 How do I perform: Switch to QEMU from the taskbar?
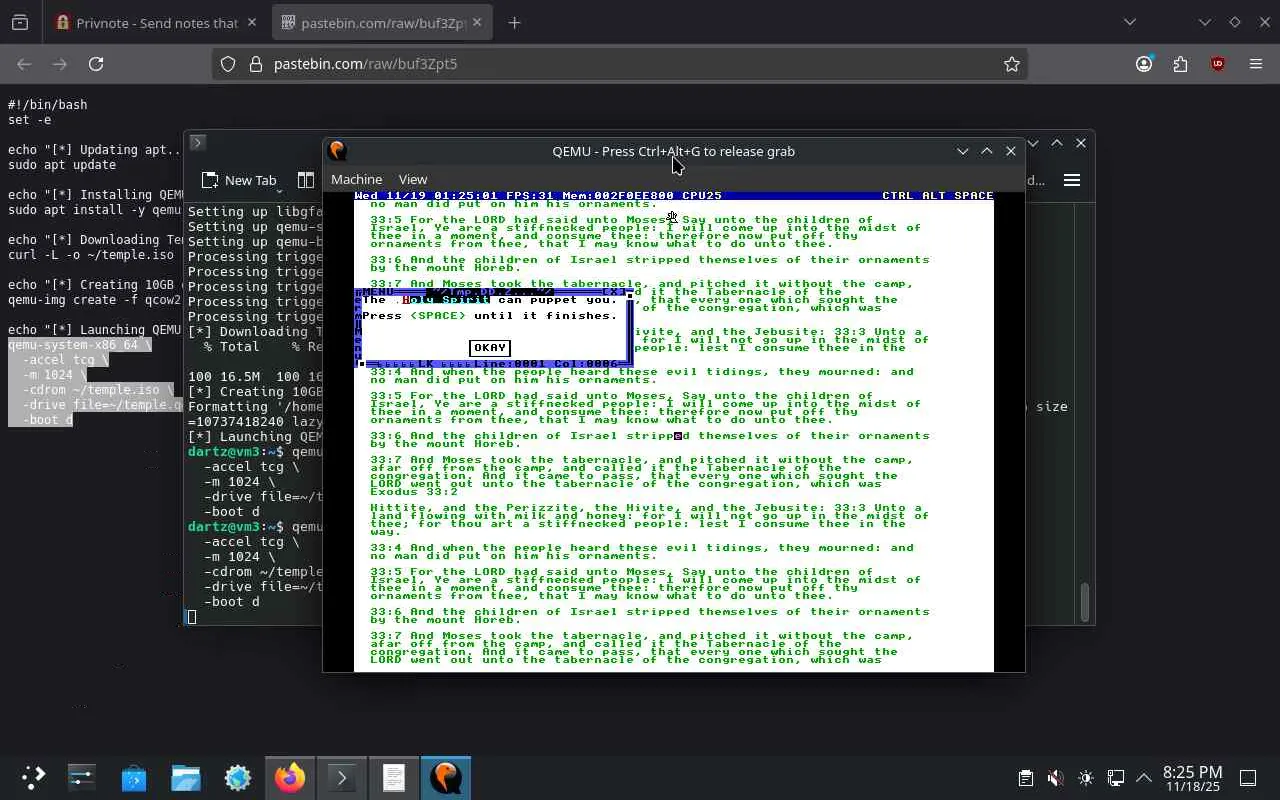click(446, 777)
